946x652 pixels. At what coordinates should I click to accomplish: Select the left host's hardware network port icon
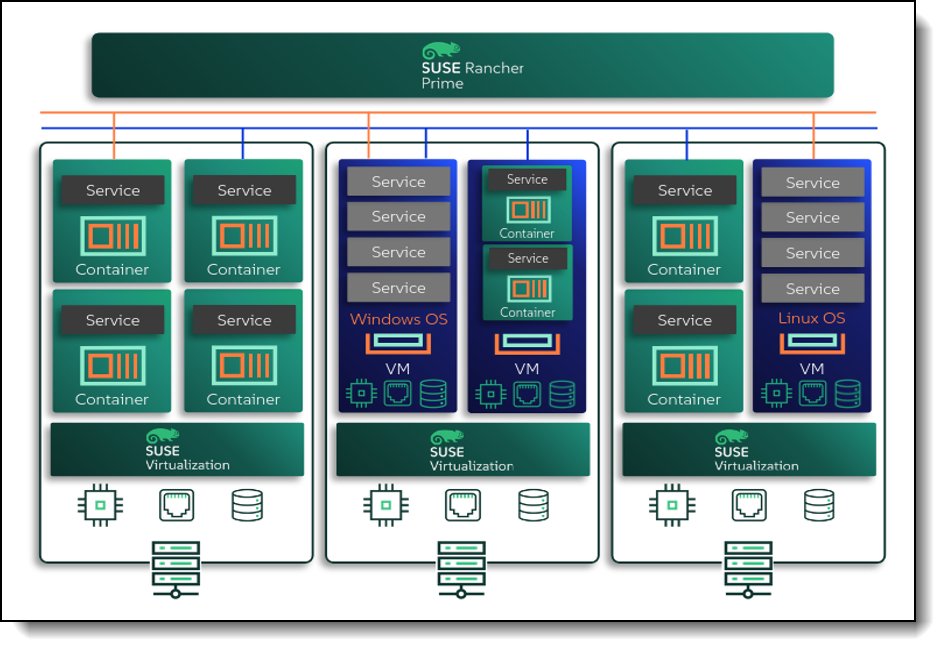tap(177, 505)
